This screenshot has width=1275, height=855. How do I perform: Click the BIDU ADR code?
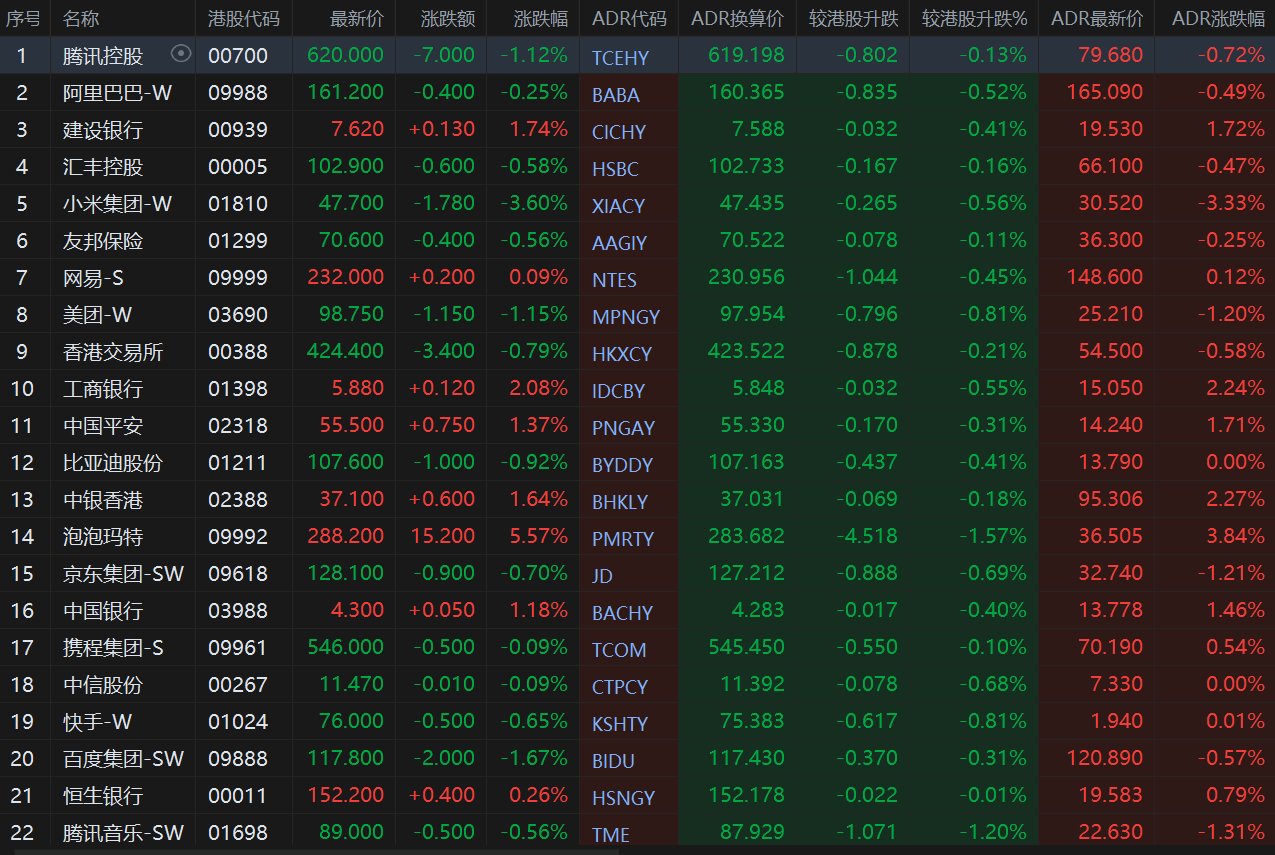(613, 761)
